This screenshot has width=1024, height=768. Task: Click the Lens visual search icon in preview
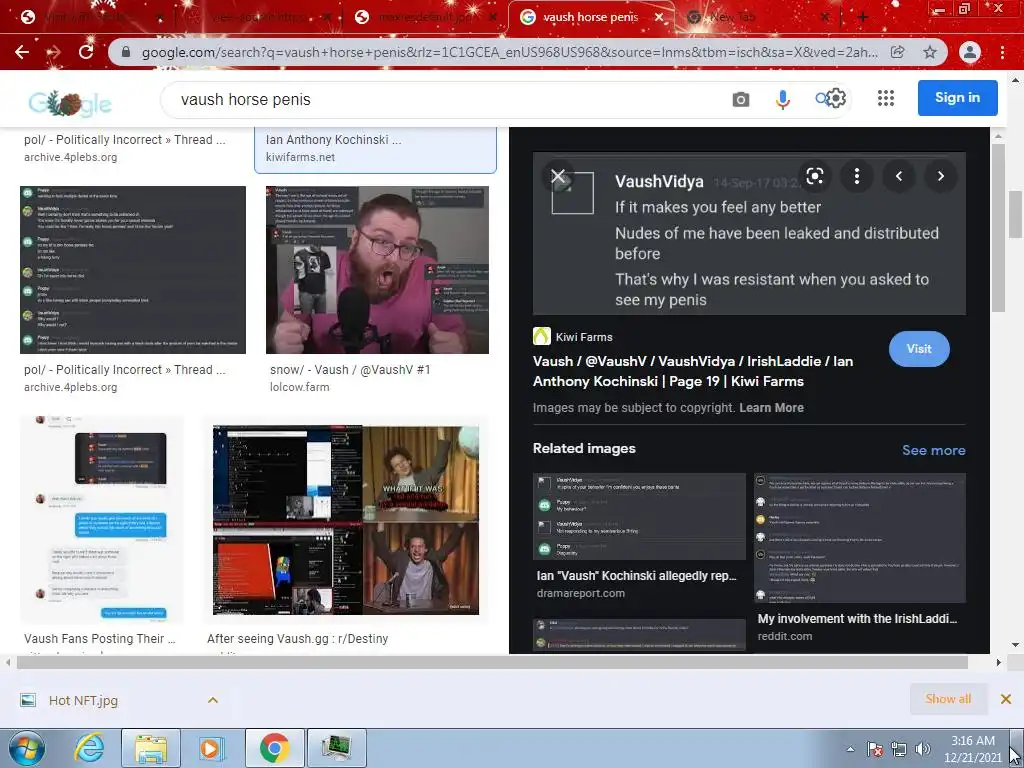click(814, 176)
